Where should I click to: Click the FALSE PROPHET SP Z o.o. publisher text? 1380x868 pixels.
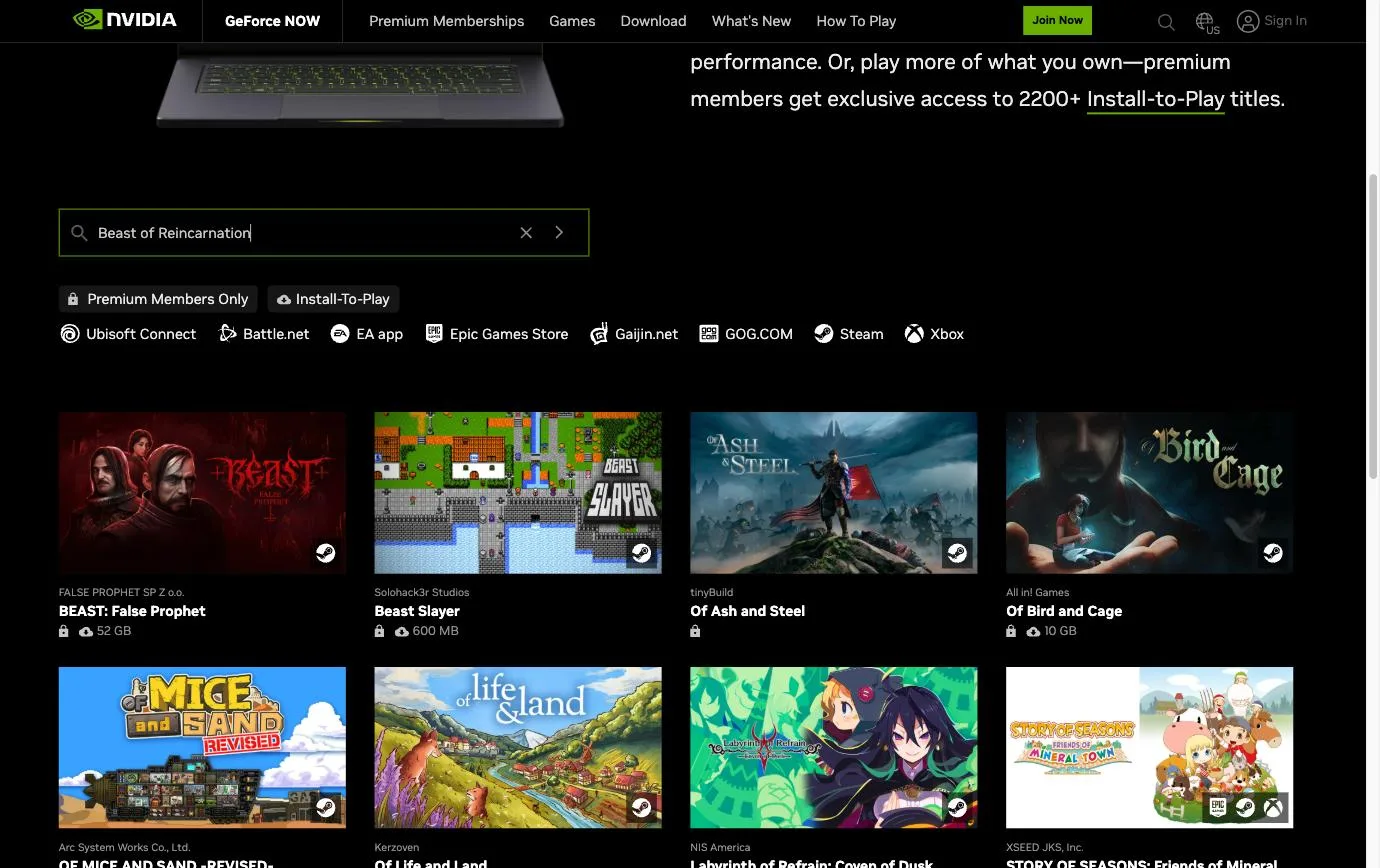(x=121, y=592)
